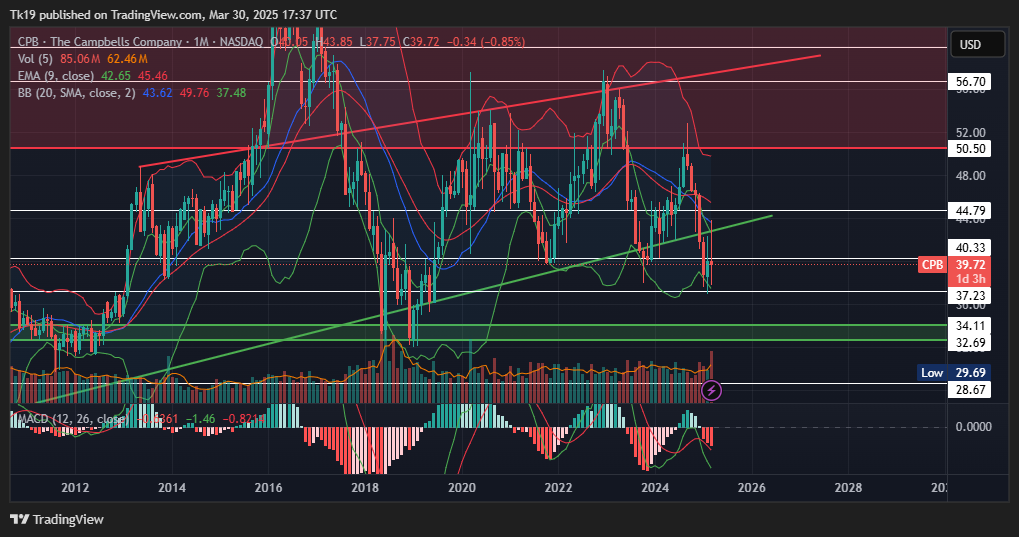Select the Vol (5) indicator legend
Image resolution: width=1019 pixels, height=537 pixels.
35,59
